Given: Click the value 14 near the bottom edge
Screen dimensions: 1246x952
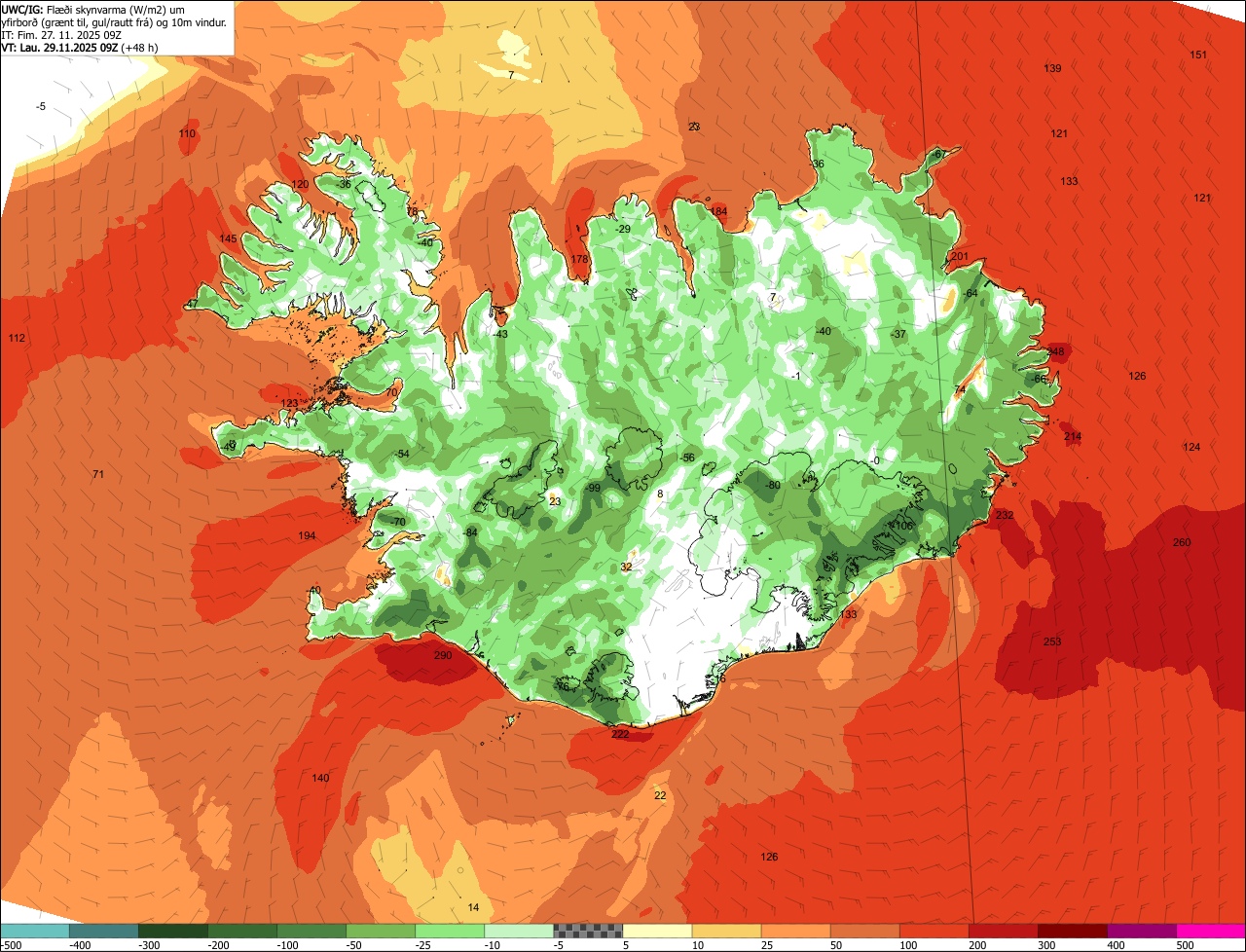Looking at the screenshot, I should click(473, 907).
